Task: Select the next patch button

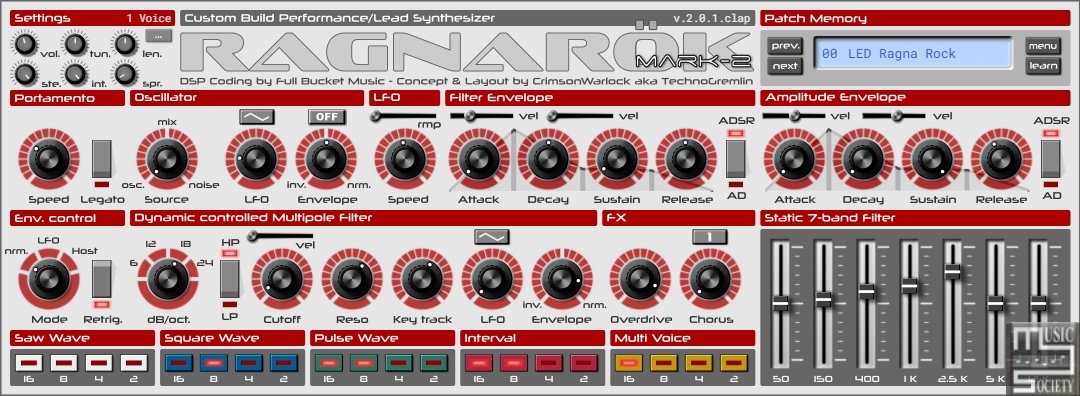Action: (785, 66)
